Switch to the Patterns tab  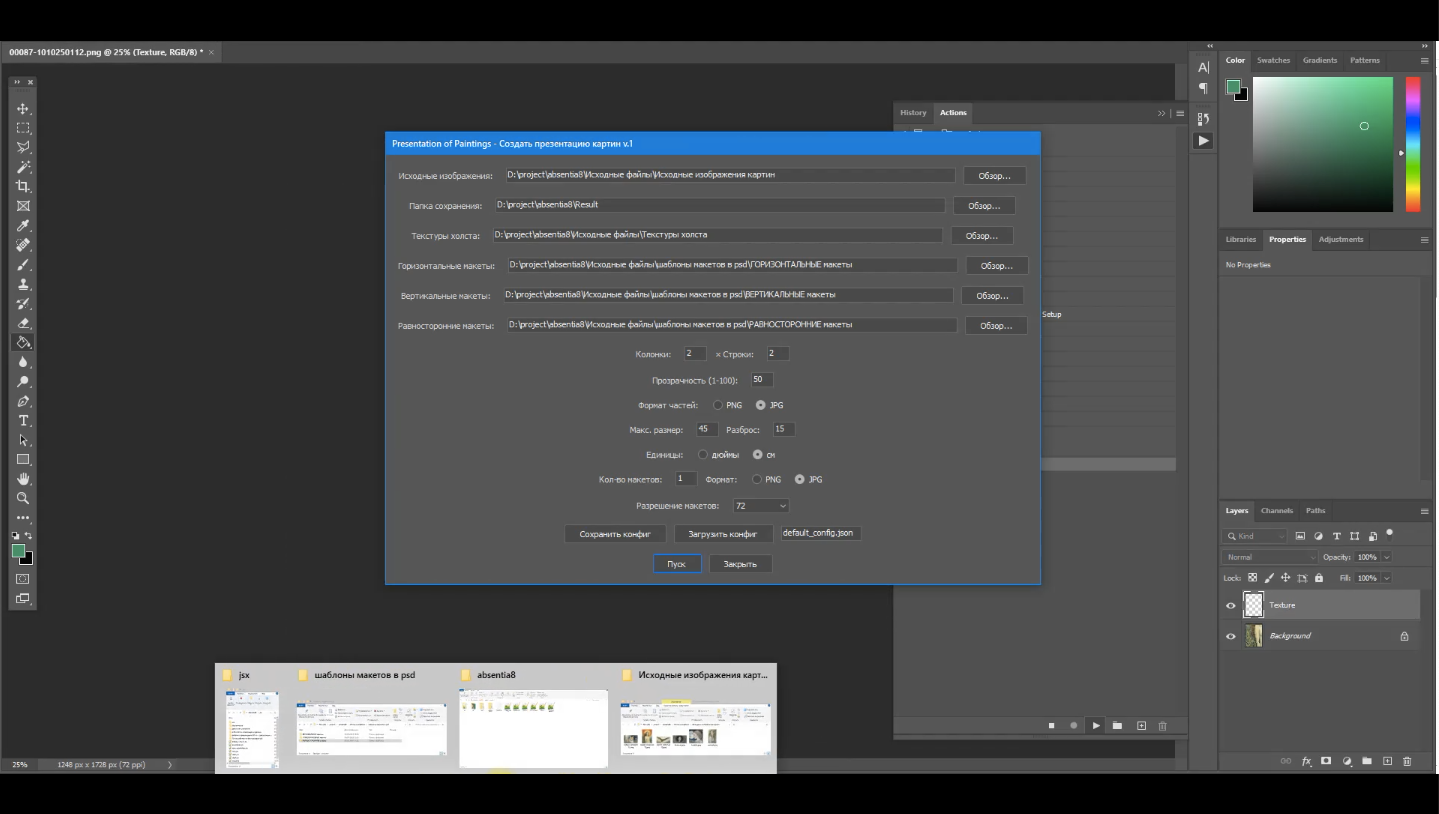(x=1365, y=60)
